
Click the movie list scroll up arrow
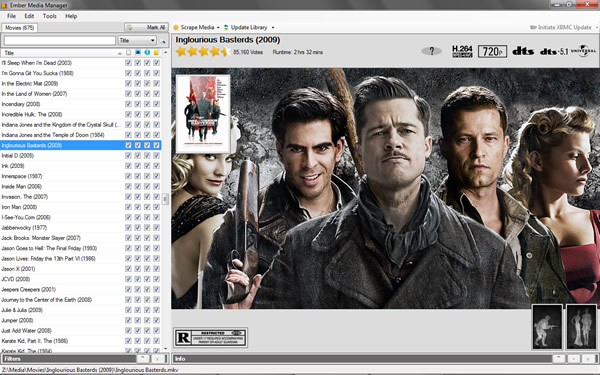tap(165, 52)
